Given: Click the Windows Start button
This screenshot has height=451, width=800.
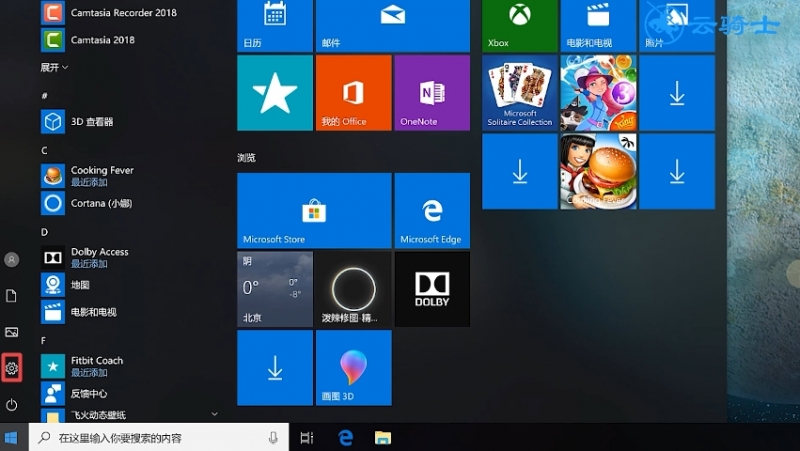Looking at the screenshot, I should [x=11, y=438].
